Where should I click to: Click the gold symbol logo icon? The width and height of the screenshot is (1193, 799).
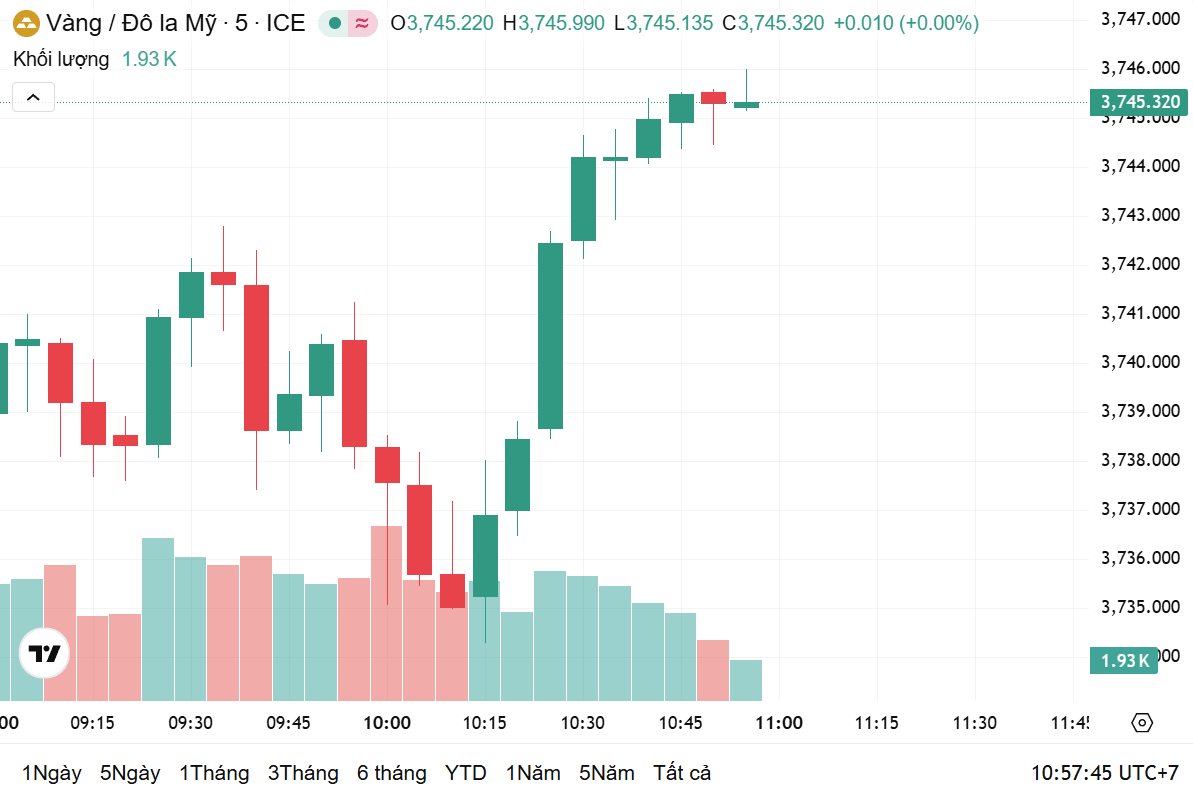coord(26,24)
